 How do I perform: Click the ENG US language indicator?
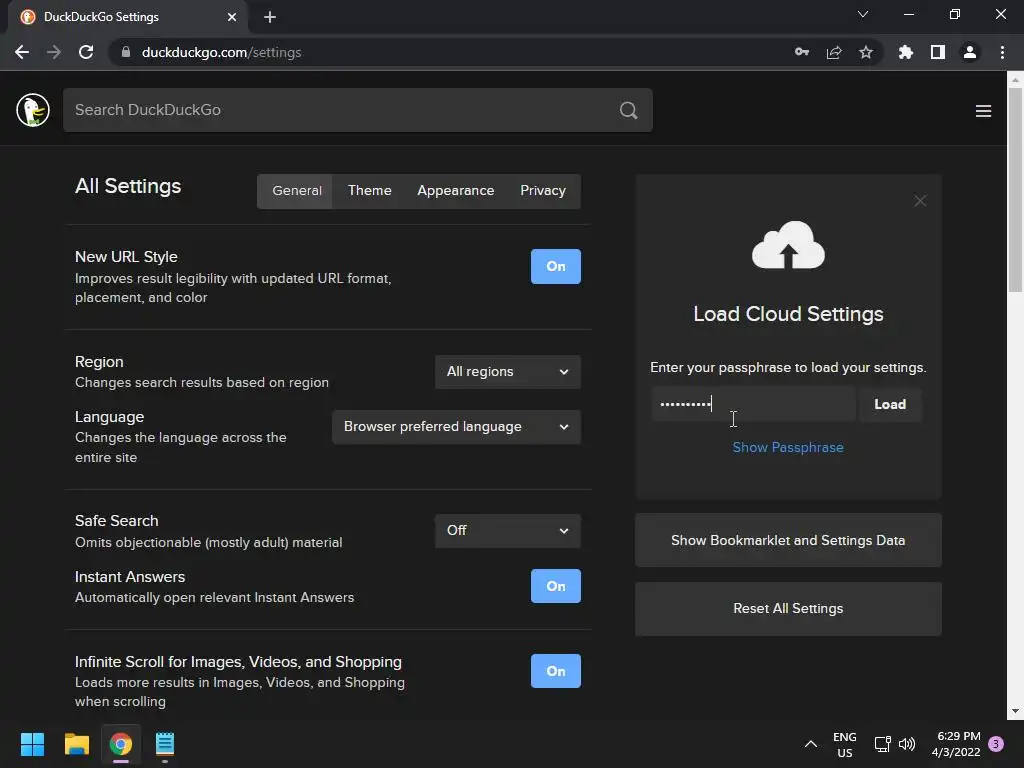tap(844, 744)
